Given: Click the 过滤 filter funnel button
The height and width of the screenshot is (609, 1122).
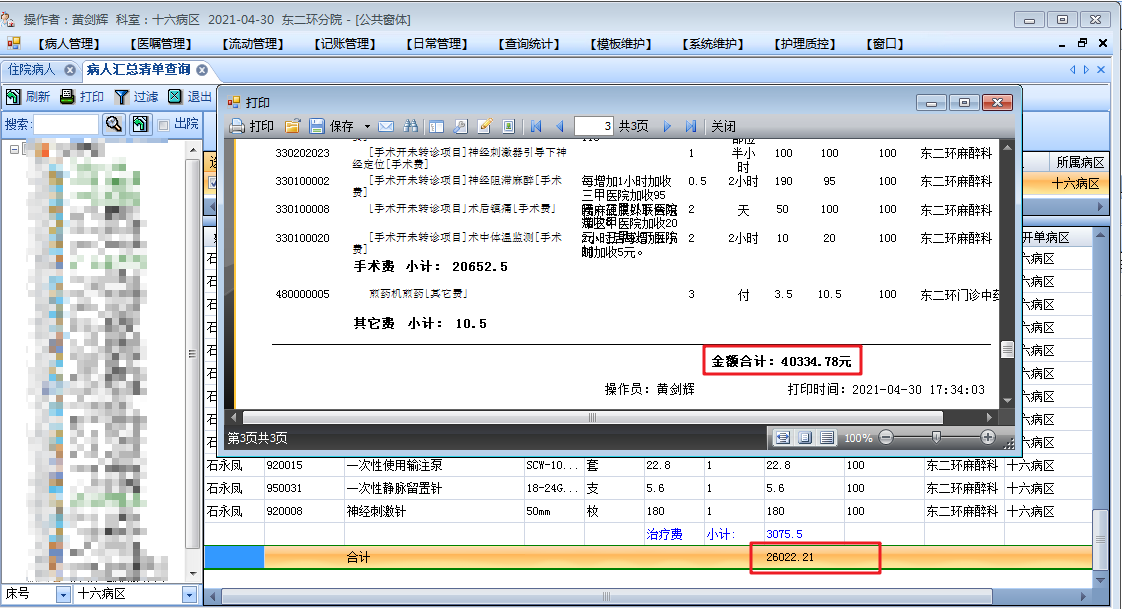Looking at the screenshot, I should pos(136,96).
